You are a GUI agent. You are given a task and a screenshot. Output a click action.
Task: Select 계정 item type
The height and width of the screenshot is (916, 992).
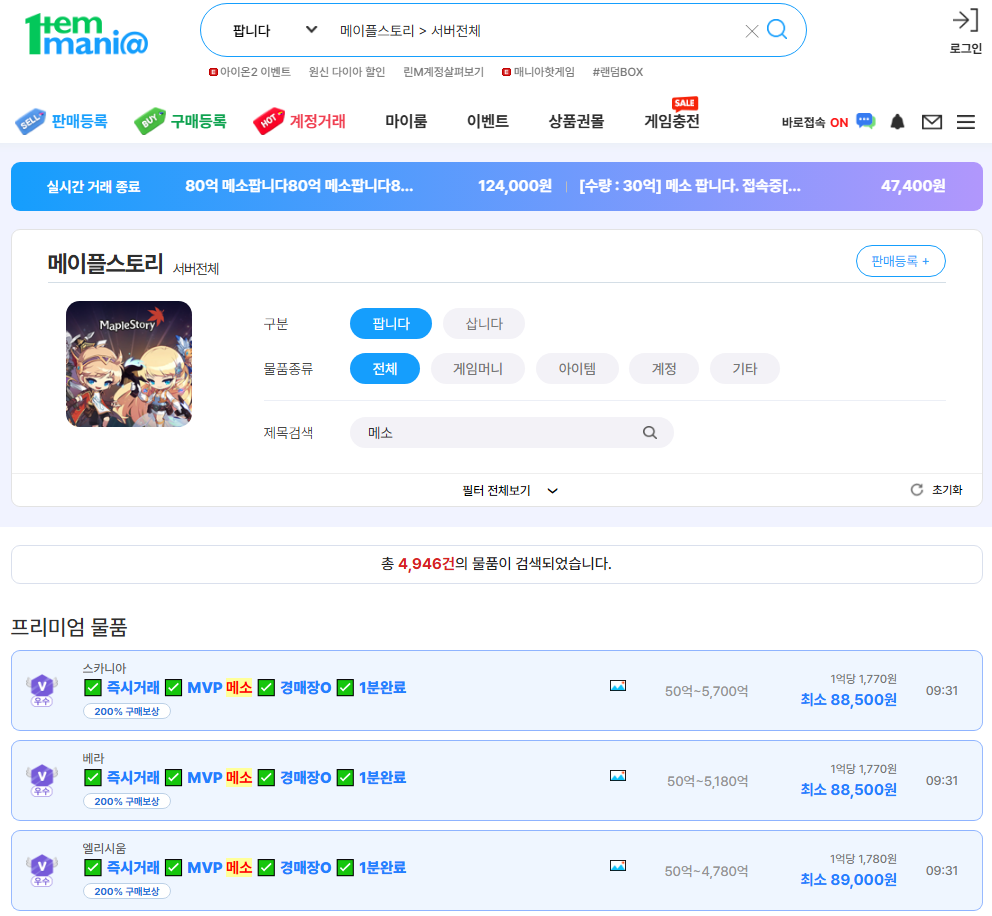click(x=664, y=369)
